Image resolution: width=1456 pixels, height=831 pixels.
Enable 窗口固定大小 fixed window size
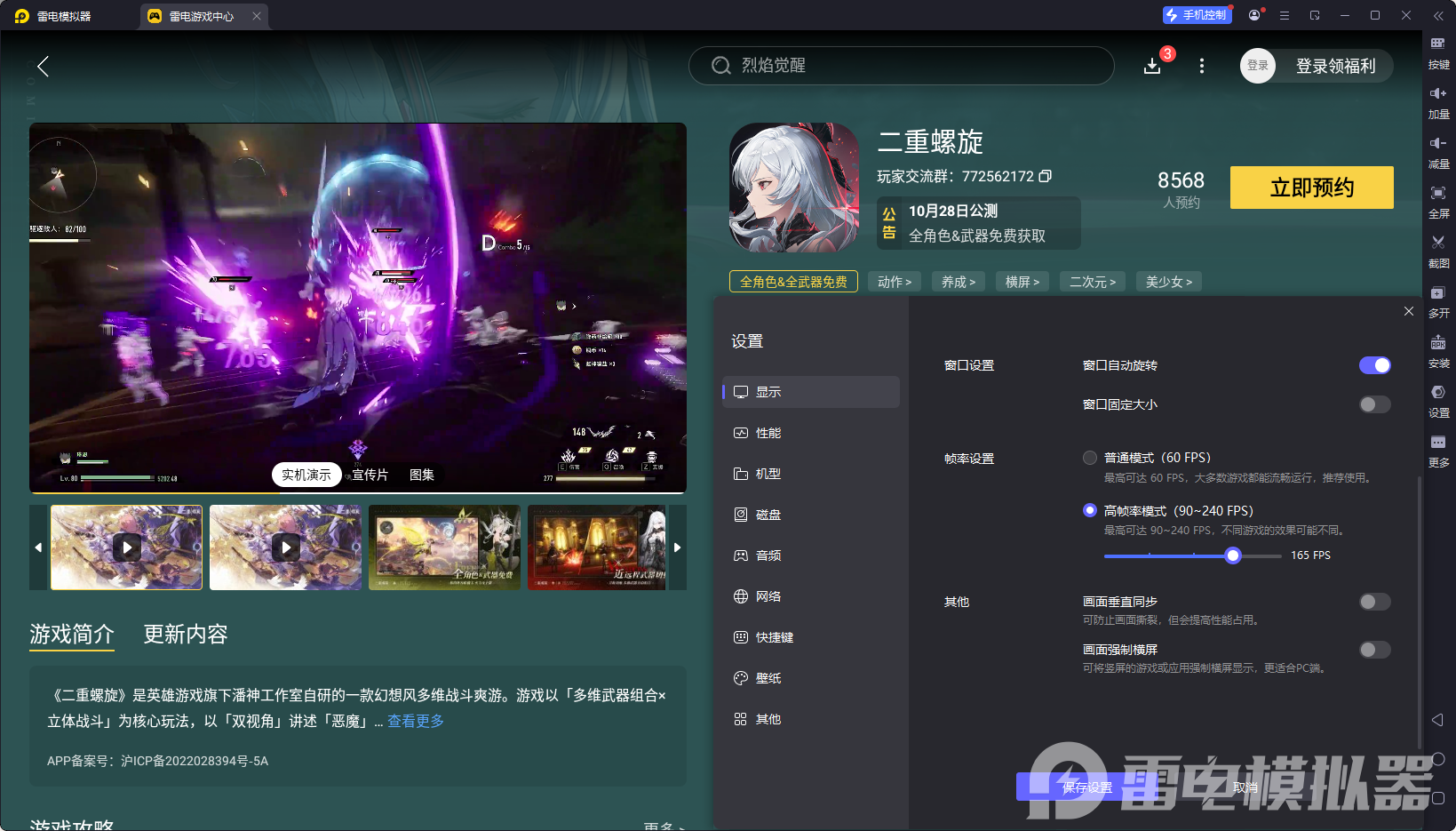(x=1374, y=404)
